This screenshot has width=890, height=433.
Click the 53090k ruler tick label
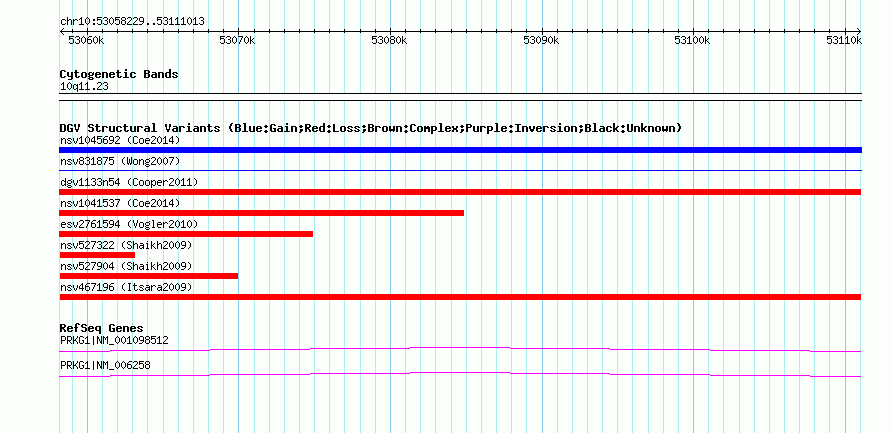click(541, 40)
